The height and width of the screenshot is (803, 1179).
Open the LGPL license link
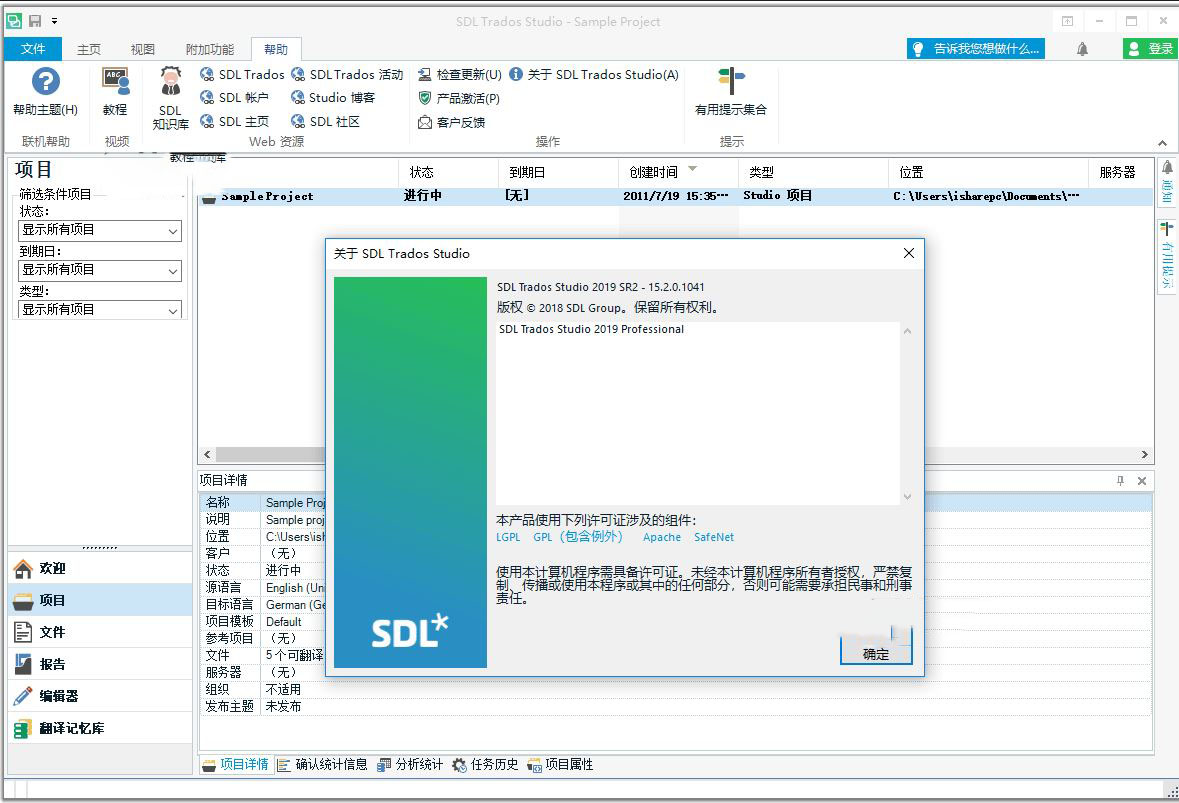[x=508, y=537]
